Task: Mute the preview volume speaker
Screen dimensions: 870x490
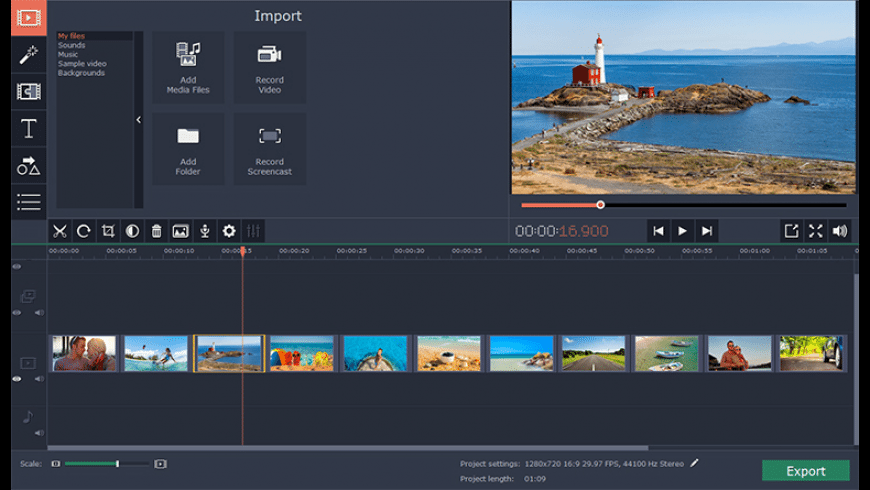Action: [x=840, y=231]
